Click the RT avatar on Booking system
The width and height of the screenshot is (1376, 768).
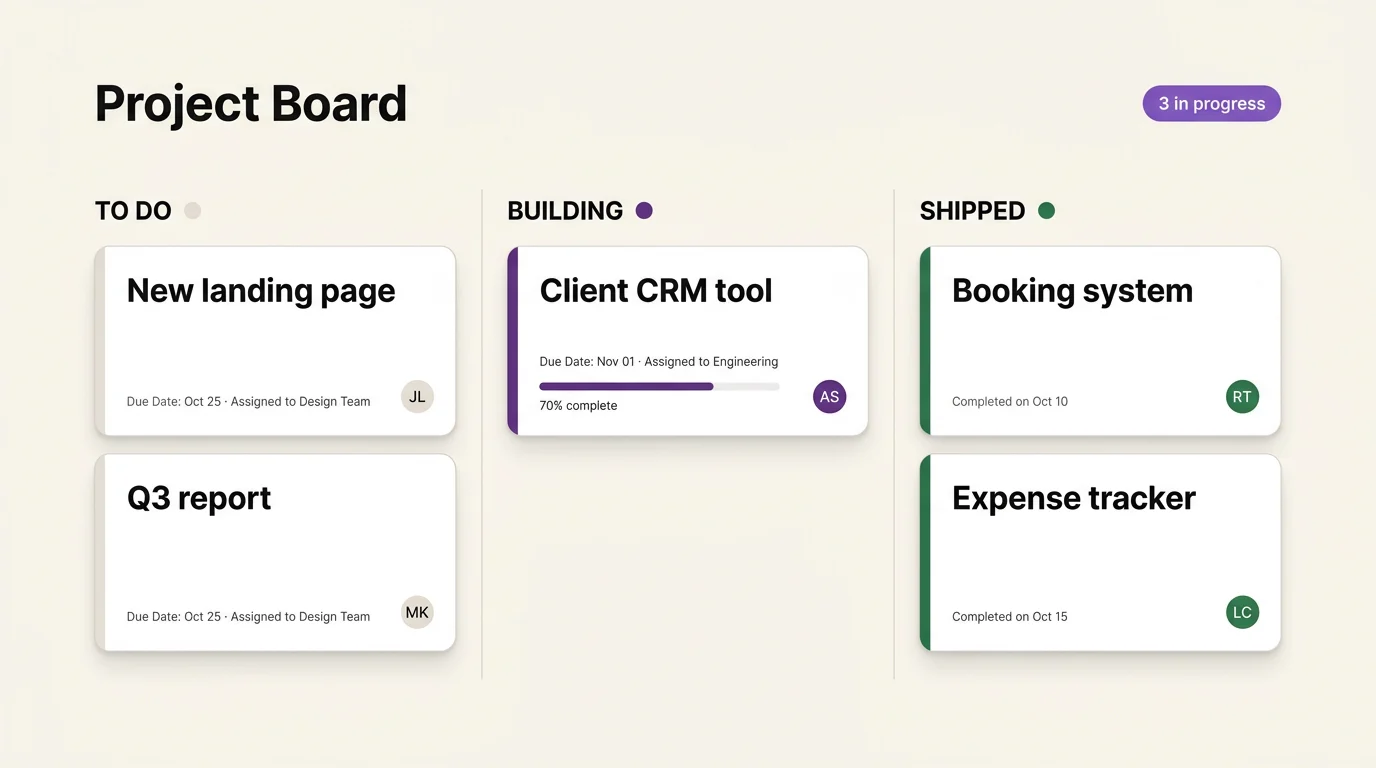click(1242, 396)
